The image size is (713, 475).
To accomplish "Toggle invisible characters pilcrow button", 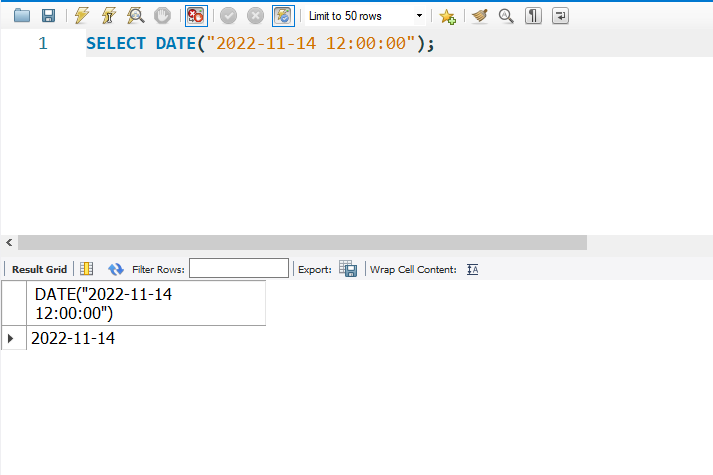I will (x=533, y=16).
